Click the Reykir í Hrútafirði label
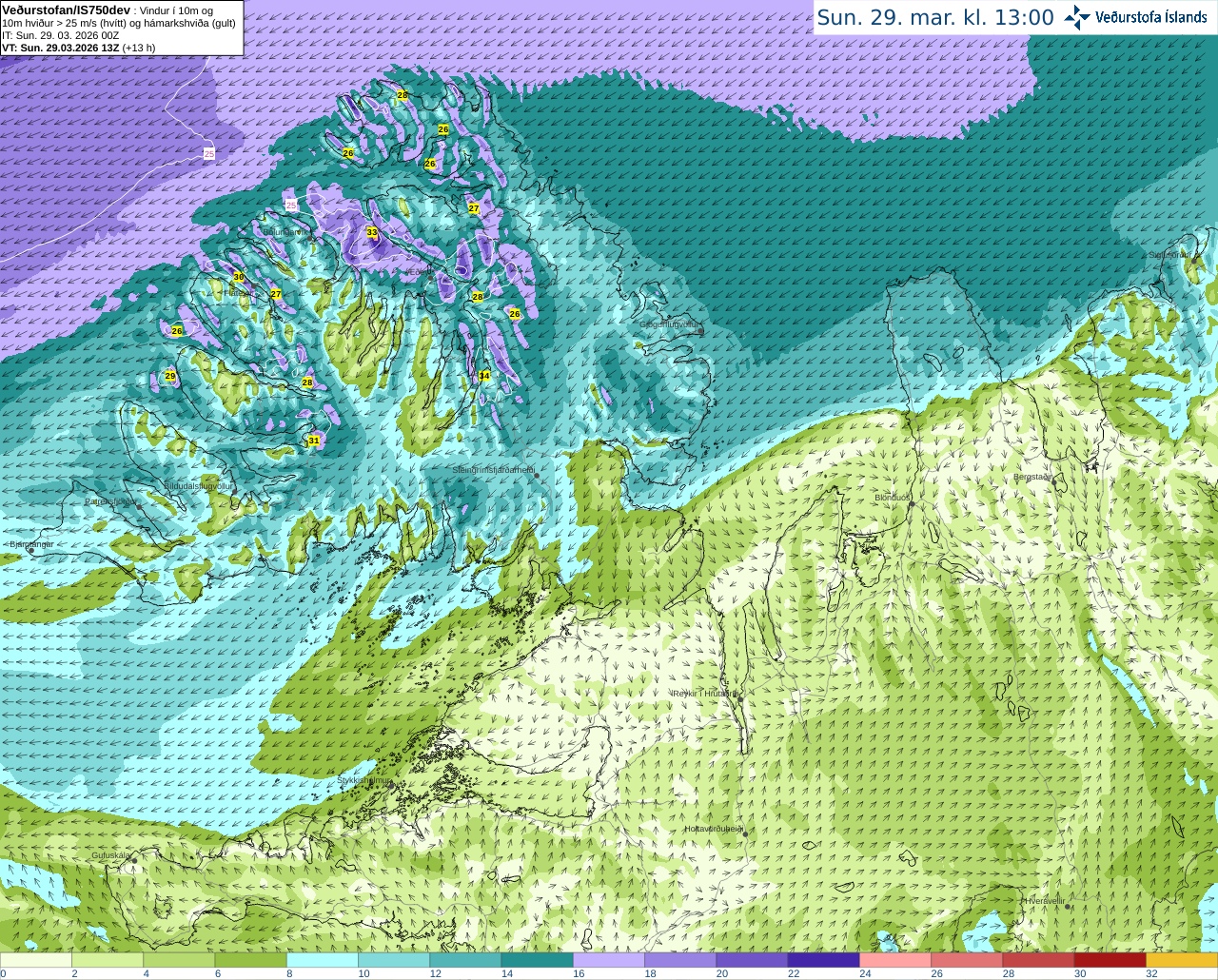1218x980 pixels. click(x=705, y=694)
